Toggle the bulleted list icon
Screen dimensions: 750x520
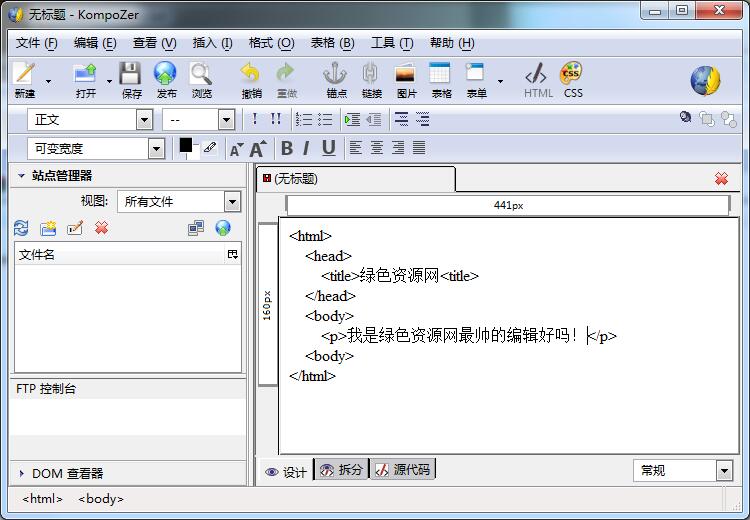(x=325, y=119)
